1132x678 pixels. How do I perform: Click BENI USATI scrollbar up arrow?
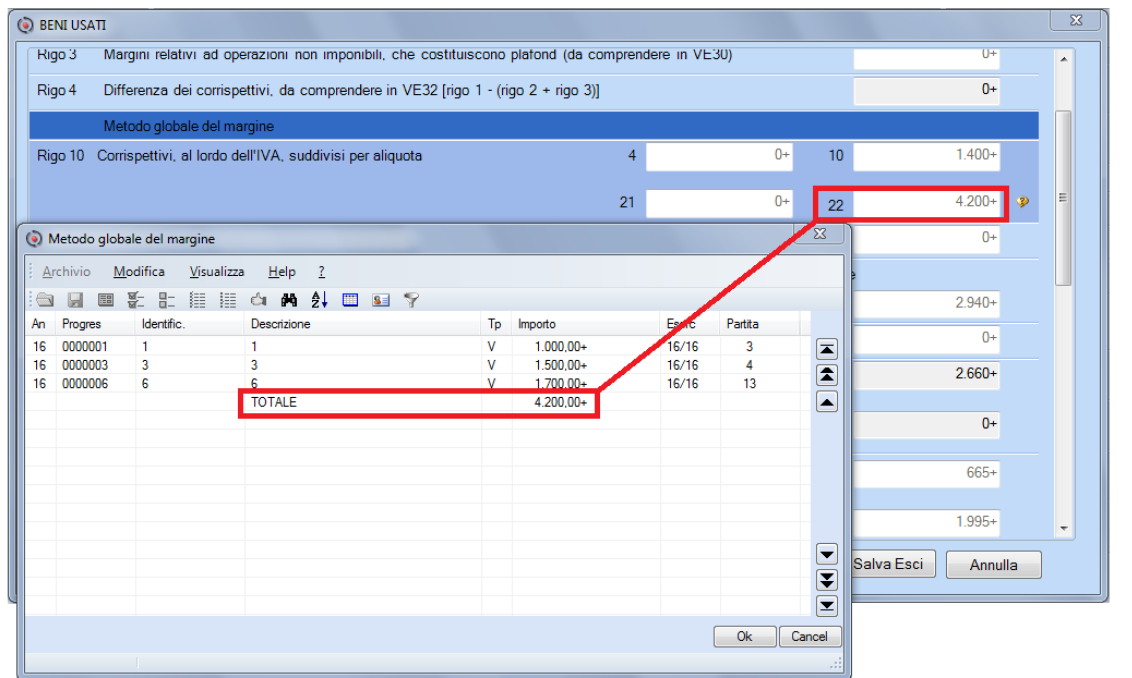1063,59
